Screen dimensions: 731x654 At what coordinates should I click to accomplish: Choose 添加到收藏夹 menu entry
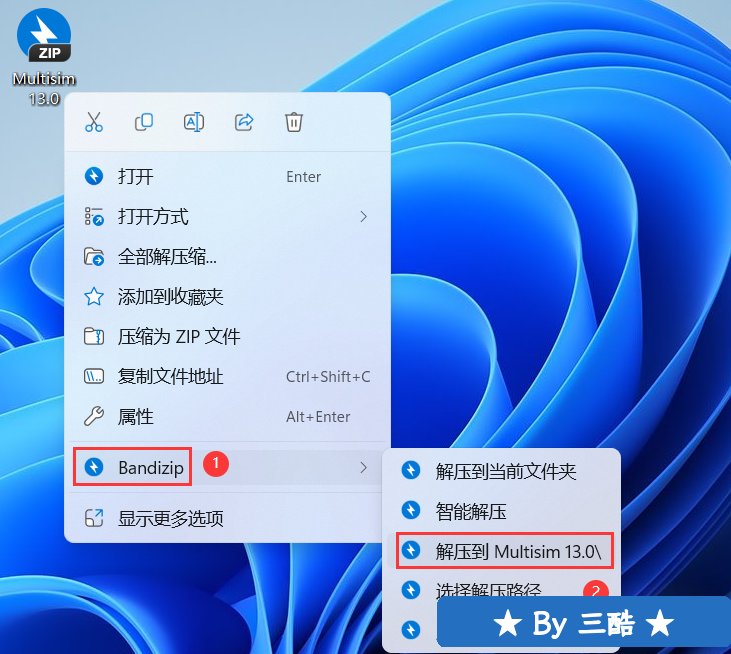(228, 297)
